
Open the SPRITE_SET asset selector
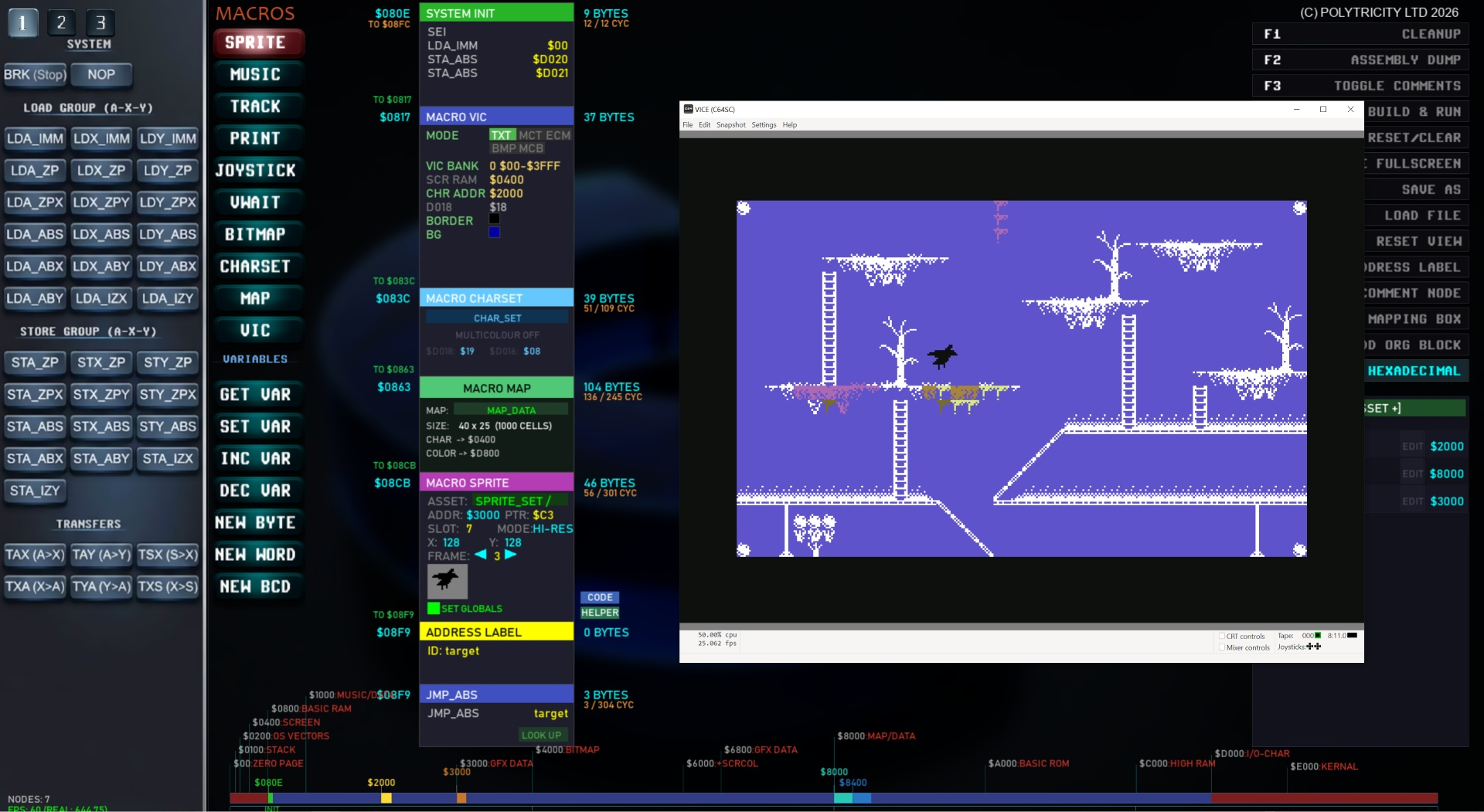coord(512,501)
